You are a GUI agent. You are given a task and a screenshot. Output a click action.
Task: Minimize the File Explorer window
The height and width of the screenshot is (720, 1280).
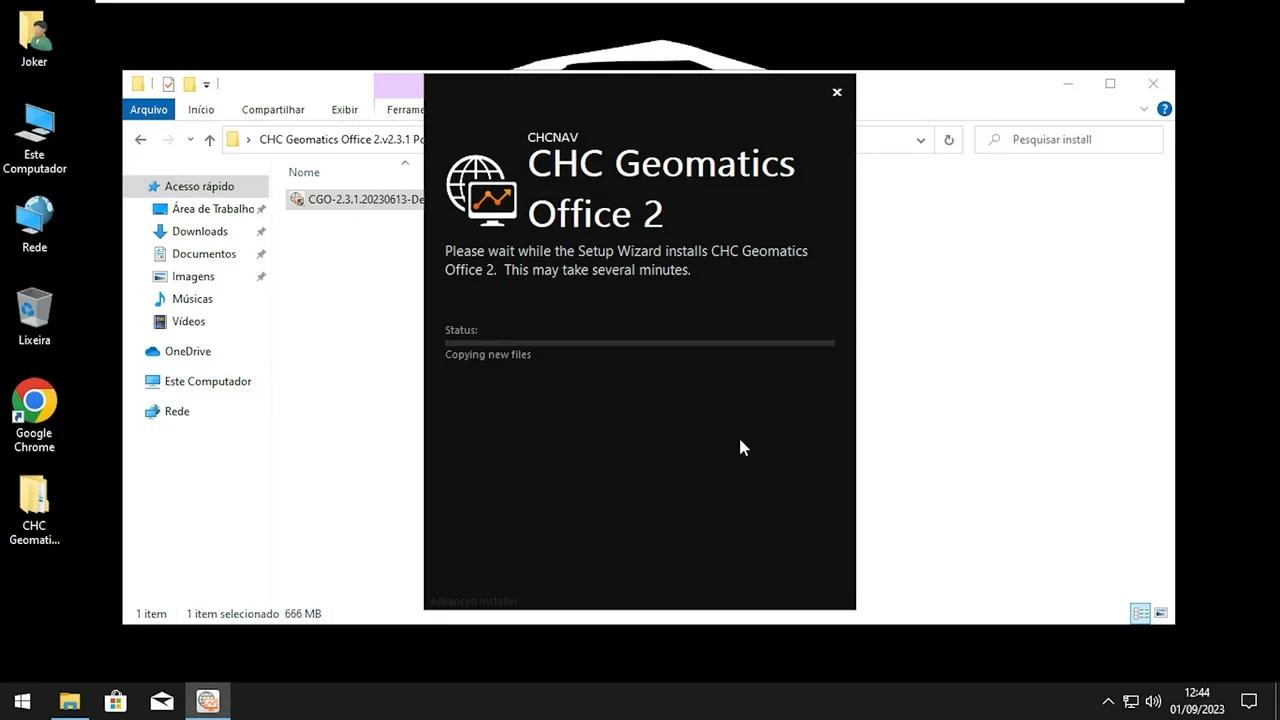1068,84
